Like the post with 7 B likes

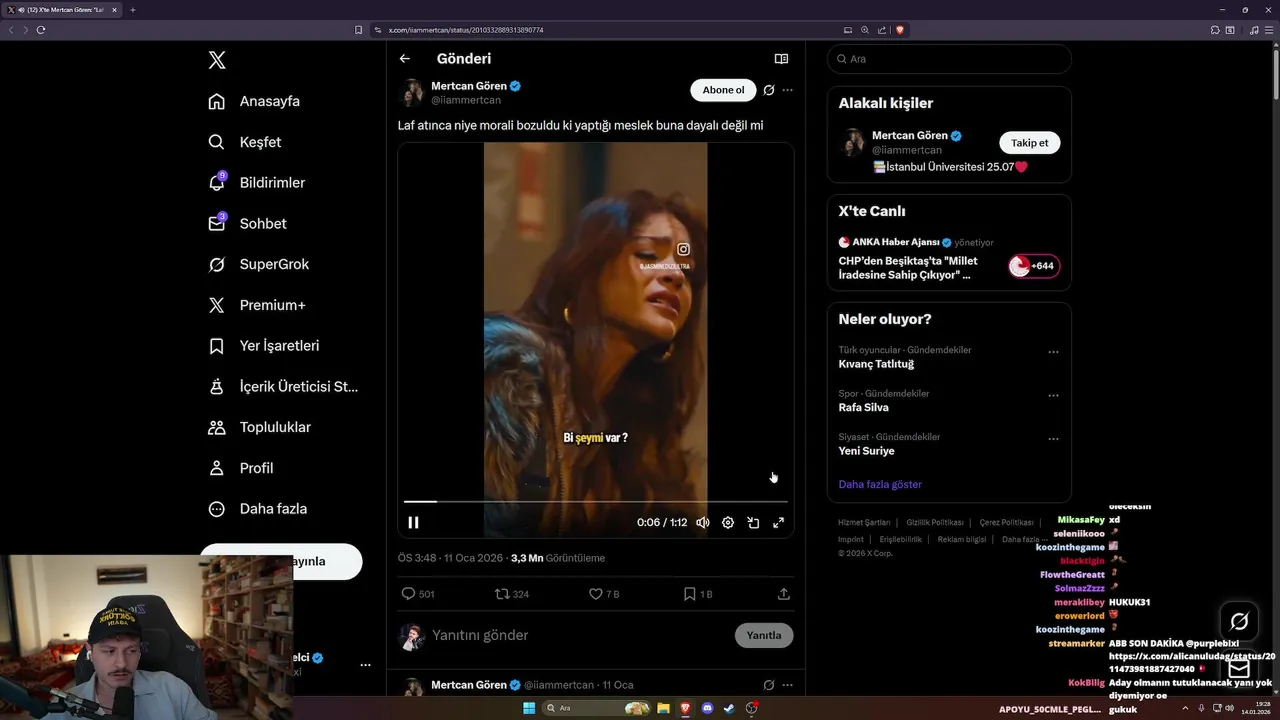[604, 594]
